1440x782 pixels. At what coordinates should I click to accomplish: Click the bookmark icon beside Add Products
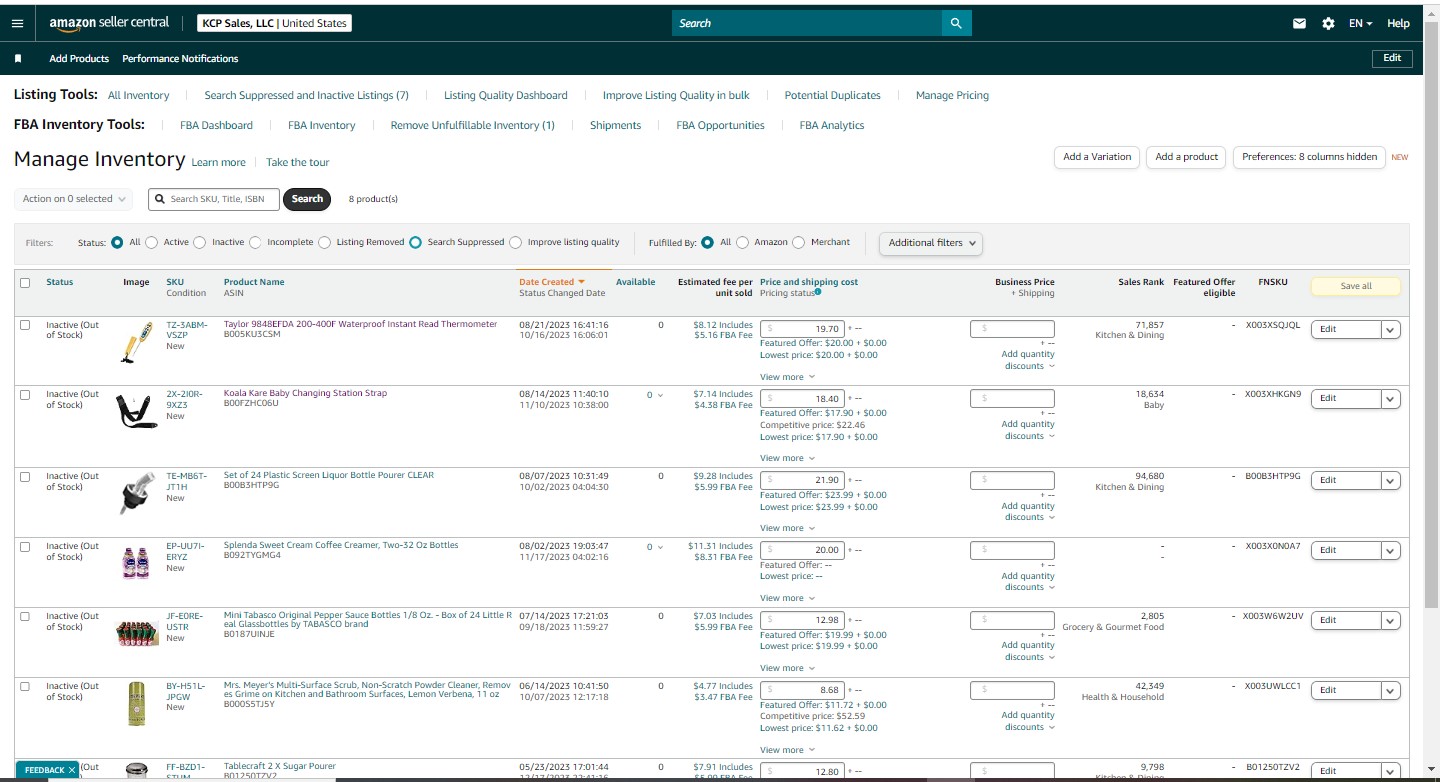pos(18,58)
